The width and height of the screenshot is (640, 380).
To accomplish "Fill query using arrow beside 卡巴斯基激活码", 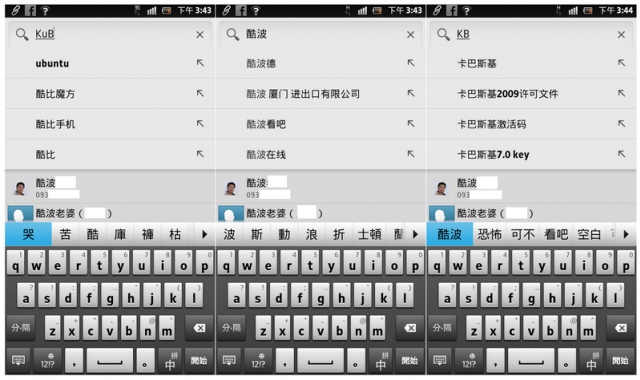I will (621, 123).
